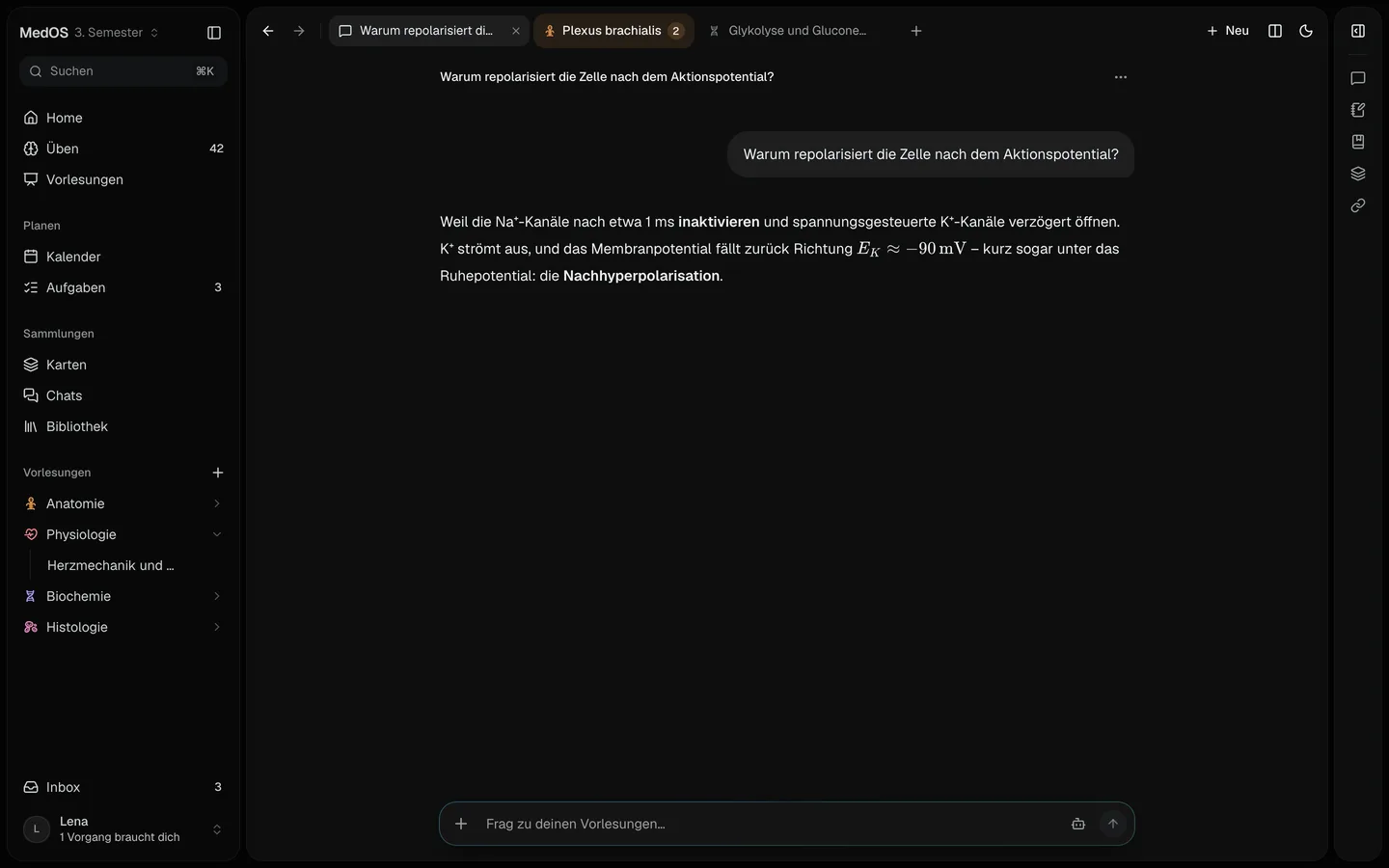Close the 'Warum repolarisiert' chat tab
Image resolution: width=1389 pixels, height=868 pixels.
point(516,31)
